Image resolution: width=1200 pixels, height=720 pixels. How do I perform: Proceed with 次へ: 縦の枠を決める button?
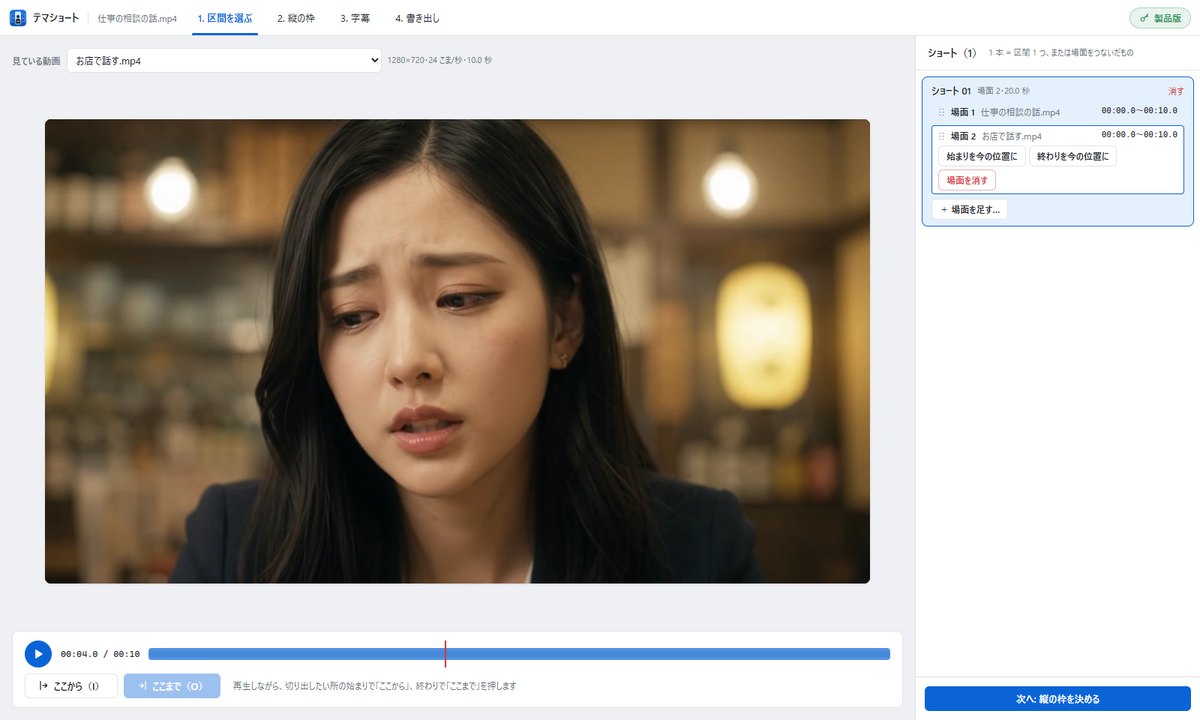click(x=1058, y=698)
